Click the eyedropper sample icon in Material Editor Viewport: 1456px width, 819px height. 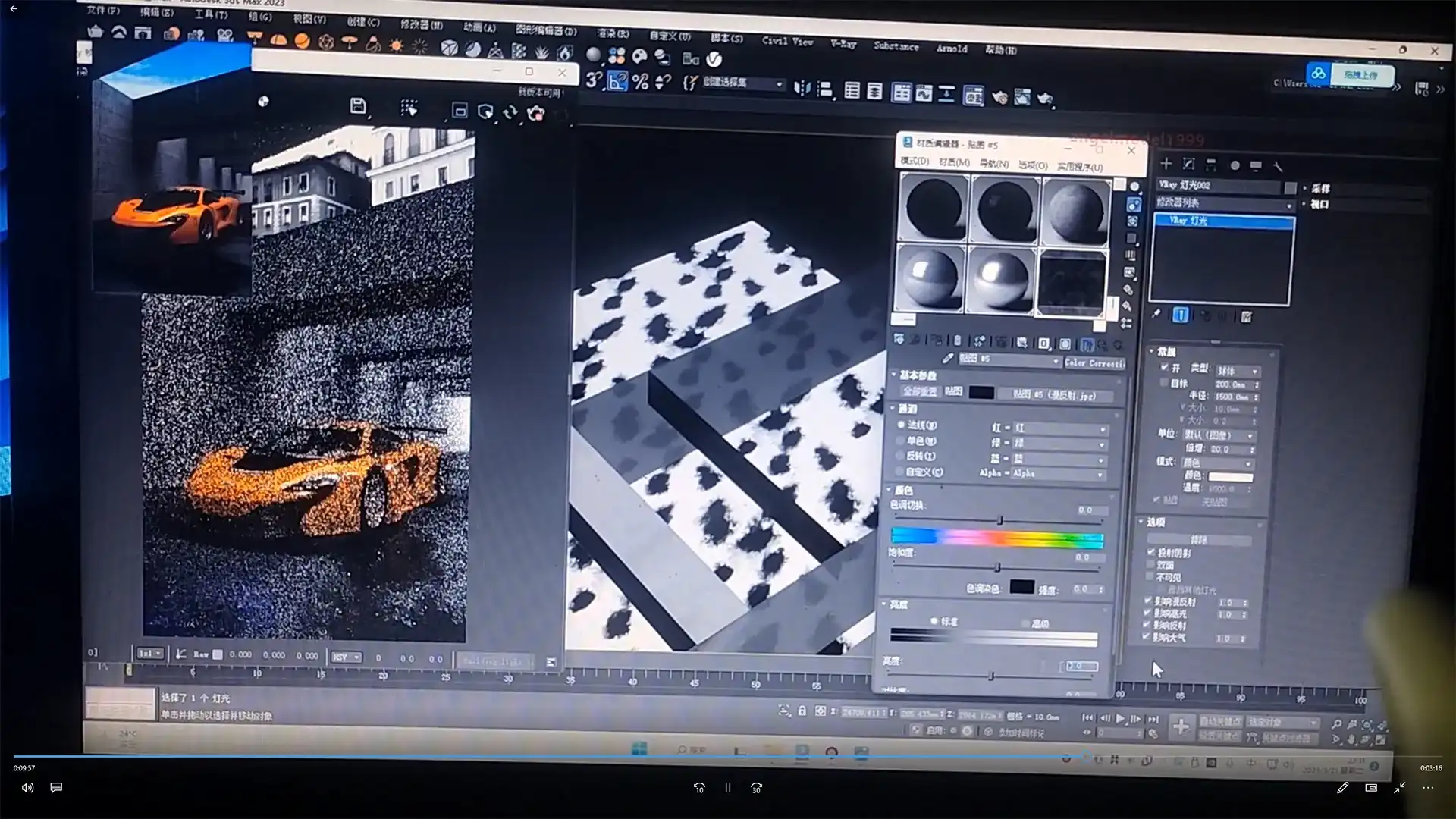click(x=947, y=359)
